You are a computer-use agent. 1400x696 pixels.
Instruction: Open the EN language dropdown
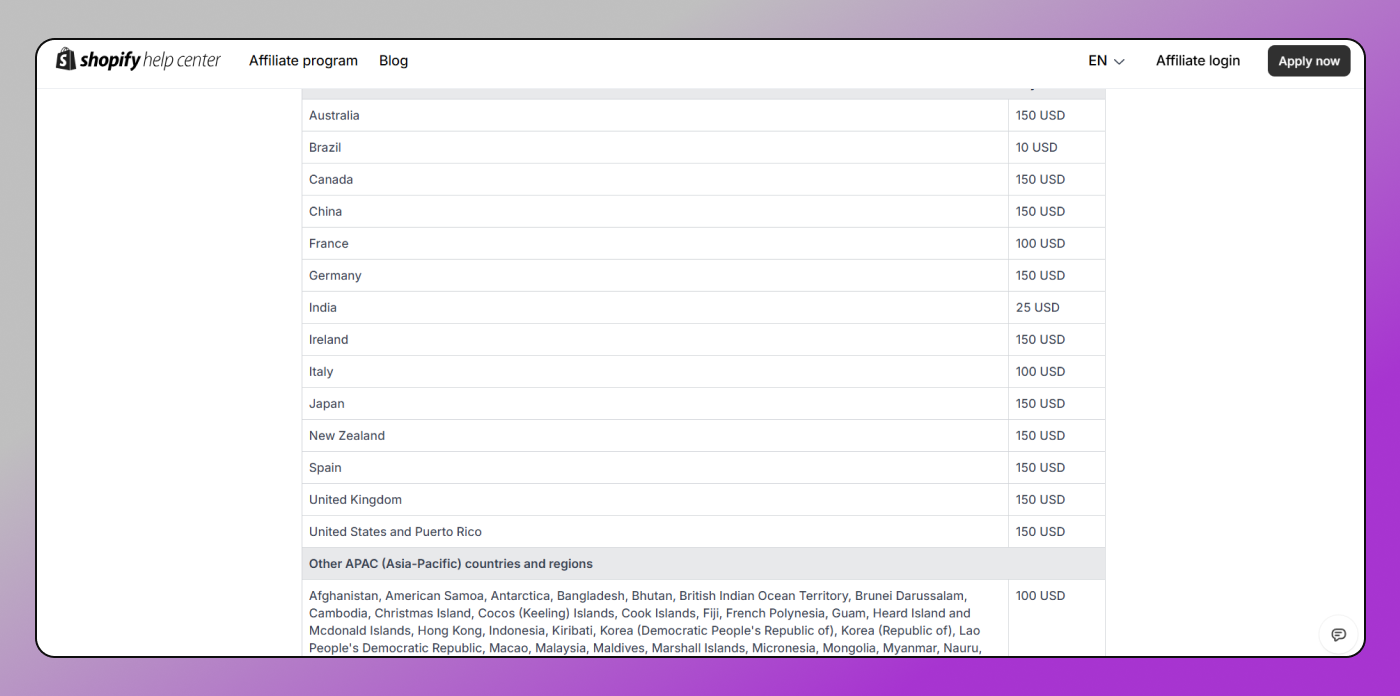(1106, 61)
